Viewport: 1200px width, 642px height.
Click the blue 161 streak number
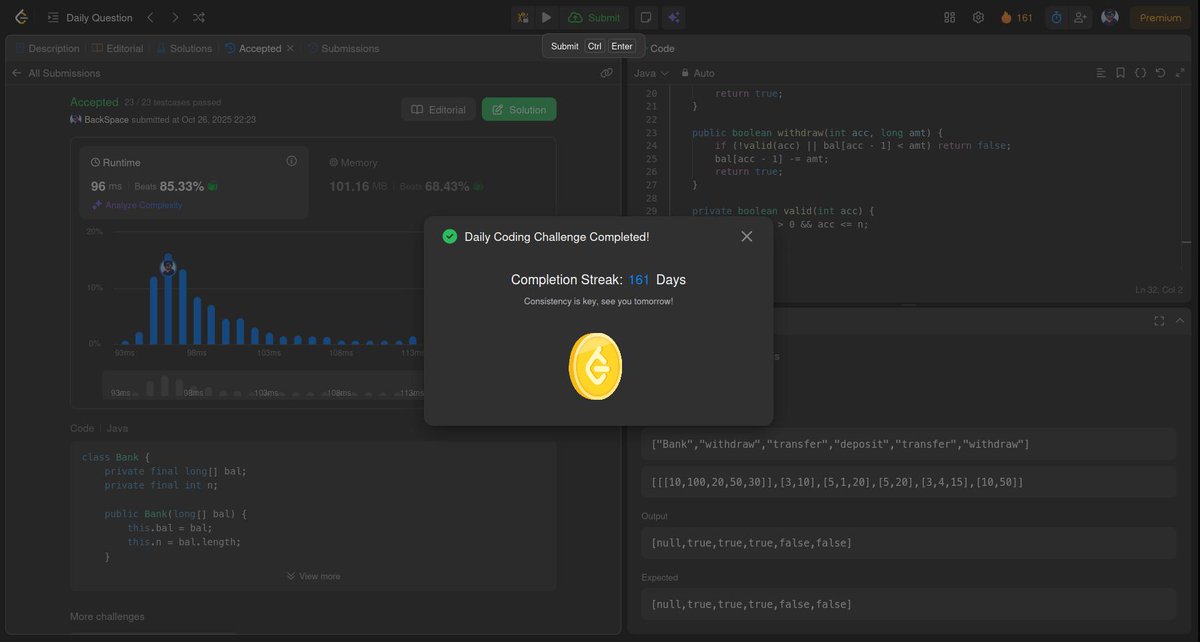click(x=639, y=280)
